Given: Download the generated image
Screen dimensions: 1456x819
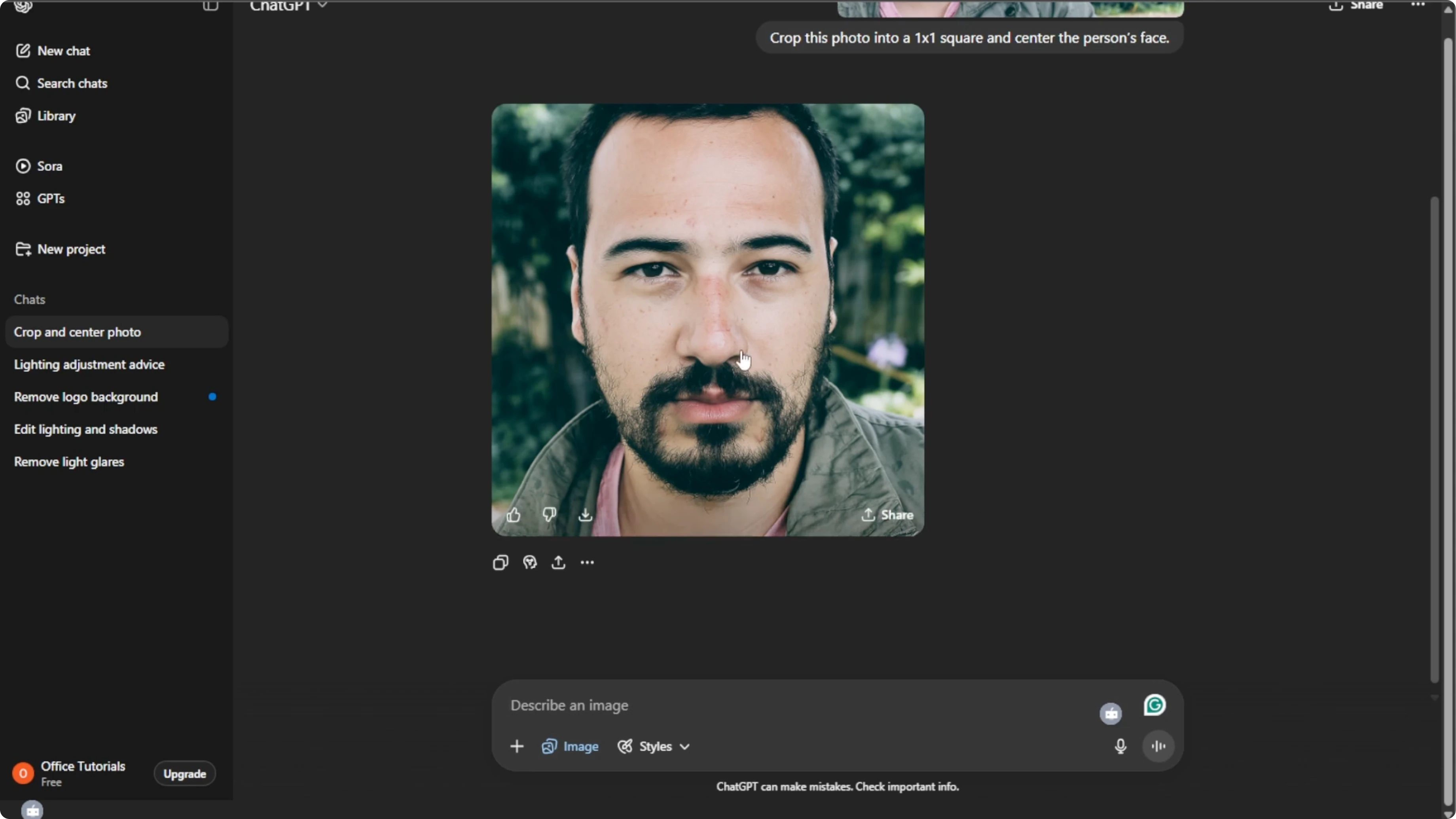Looking at the screenshot, I should coord(586,515).
